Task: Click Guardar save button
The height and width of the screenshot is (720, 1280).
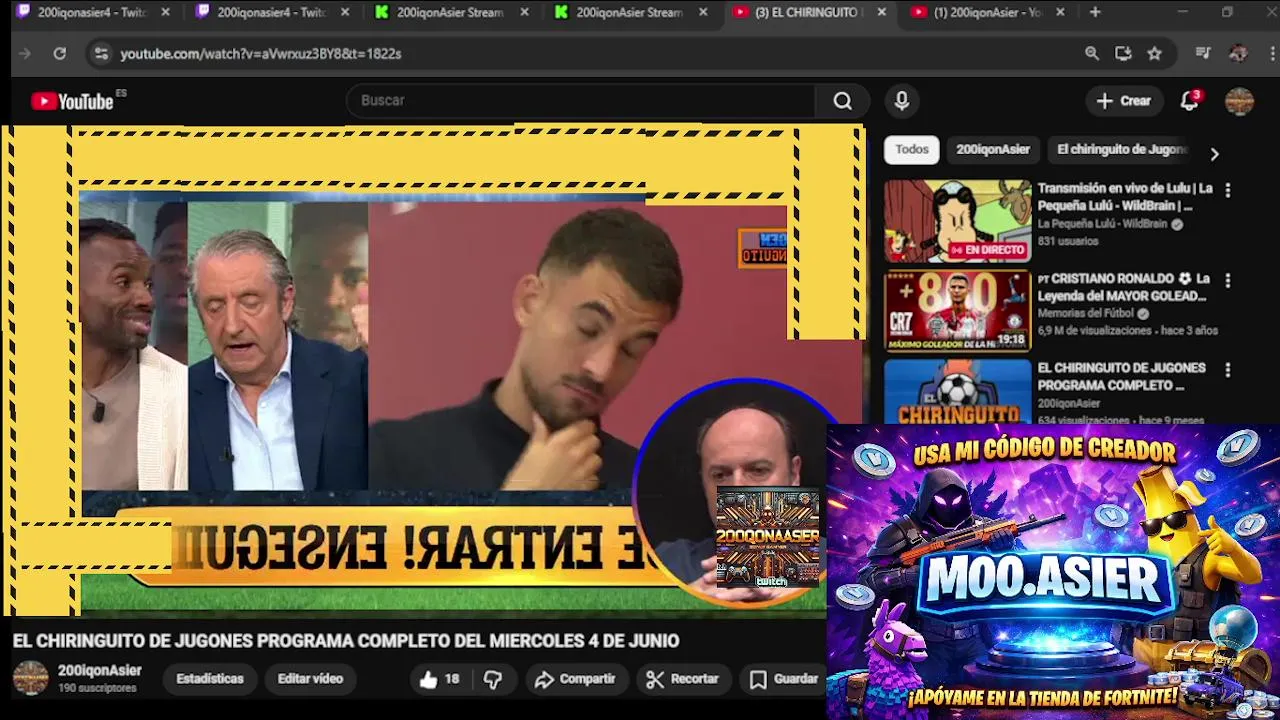Action: click(x=785, y=680)
